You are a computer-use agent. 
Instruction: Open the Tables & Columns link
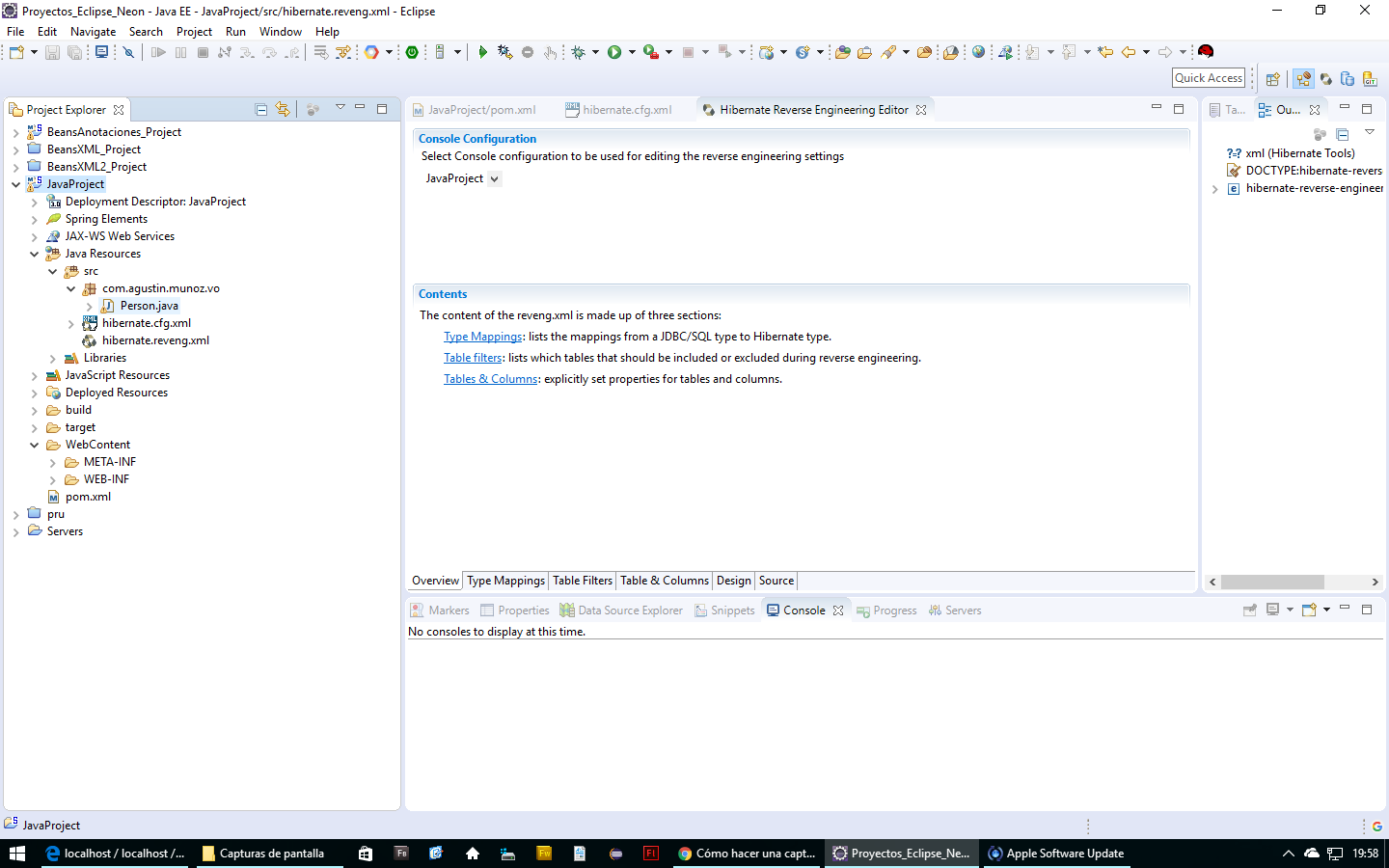point(491,379)
